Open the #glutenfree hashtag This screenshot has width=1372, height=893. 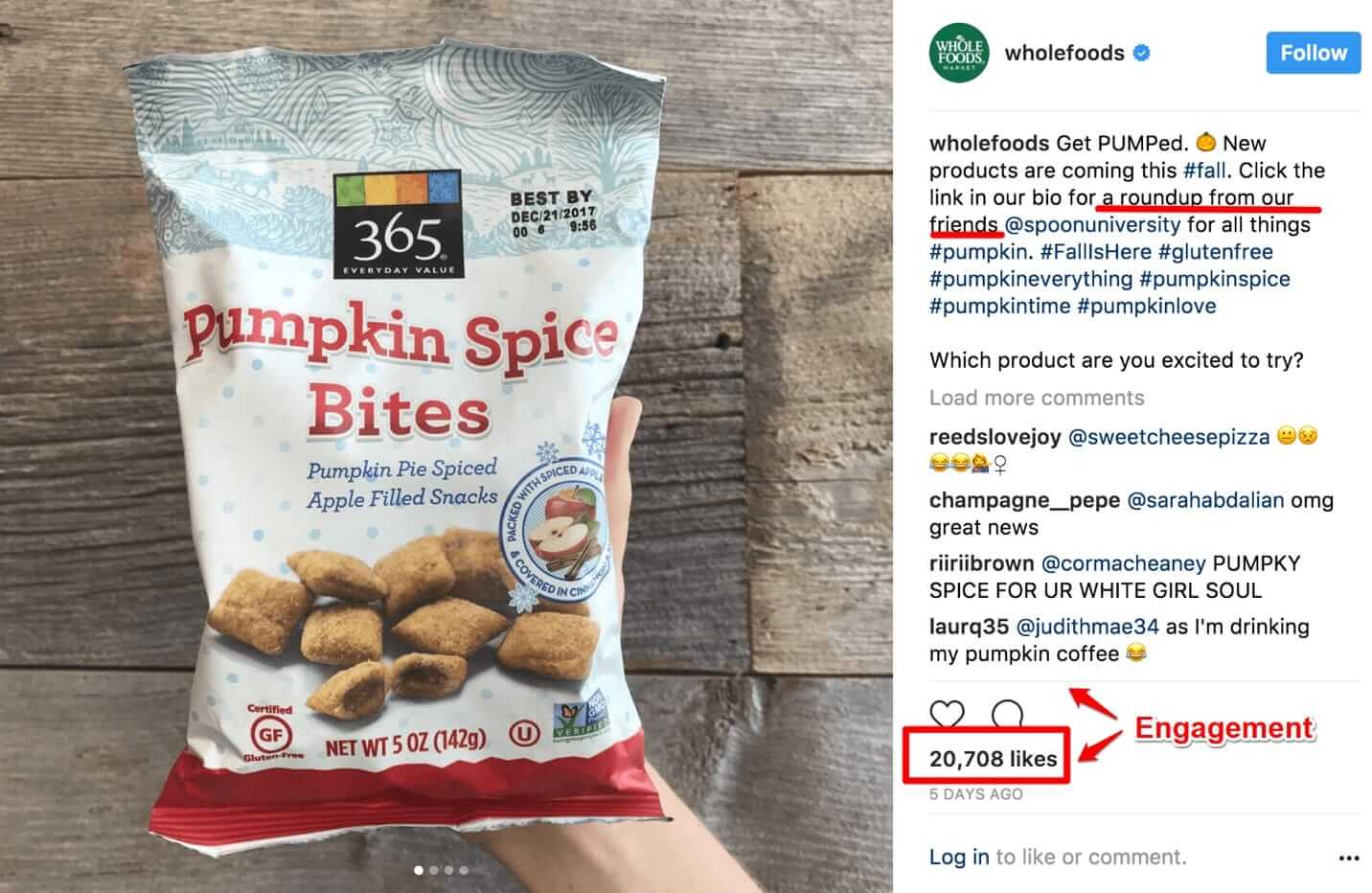[1215, 252]
